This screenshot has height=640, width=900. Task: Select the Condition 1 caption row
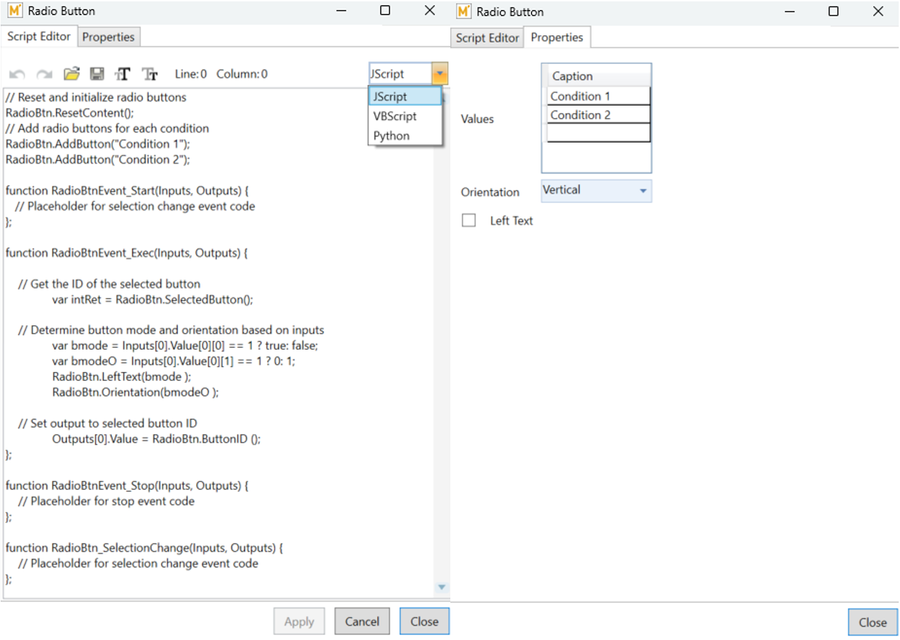pos(598,96)
